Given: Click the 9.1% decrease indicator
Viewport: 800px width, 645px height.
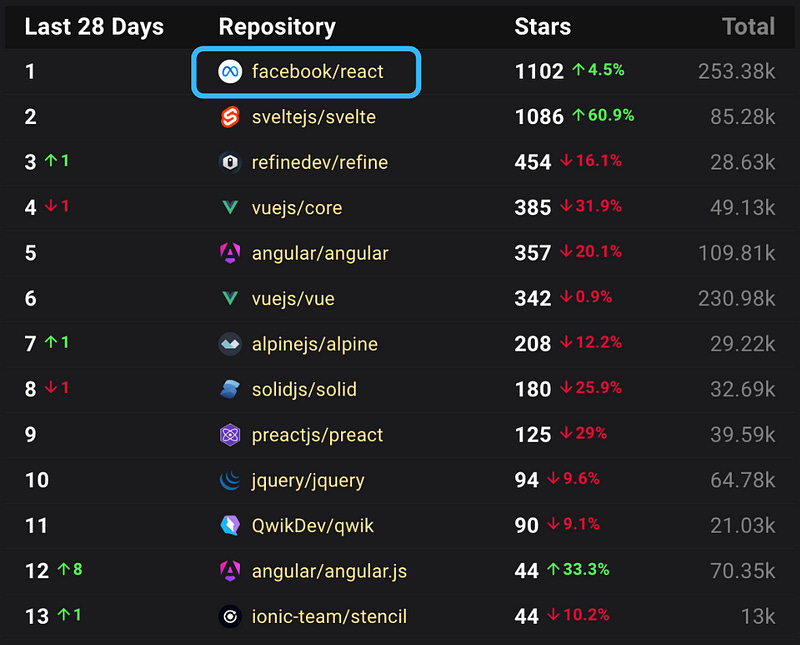Looking at the screenshot, I should pos(573,524).
